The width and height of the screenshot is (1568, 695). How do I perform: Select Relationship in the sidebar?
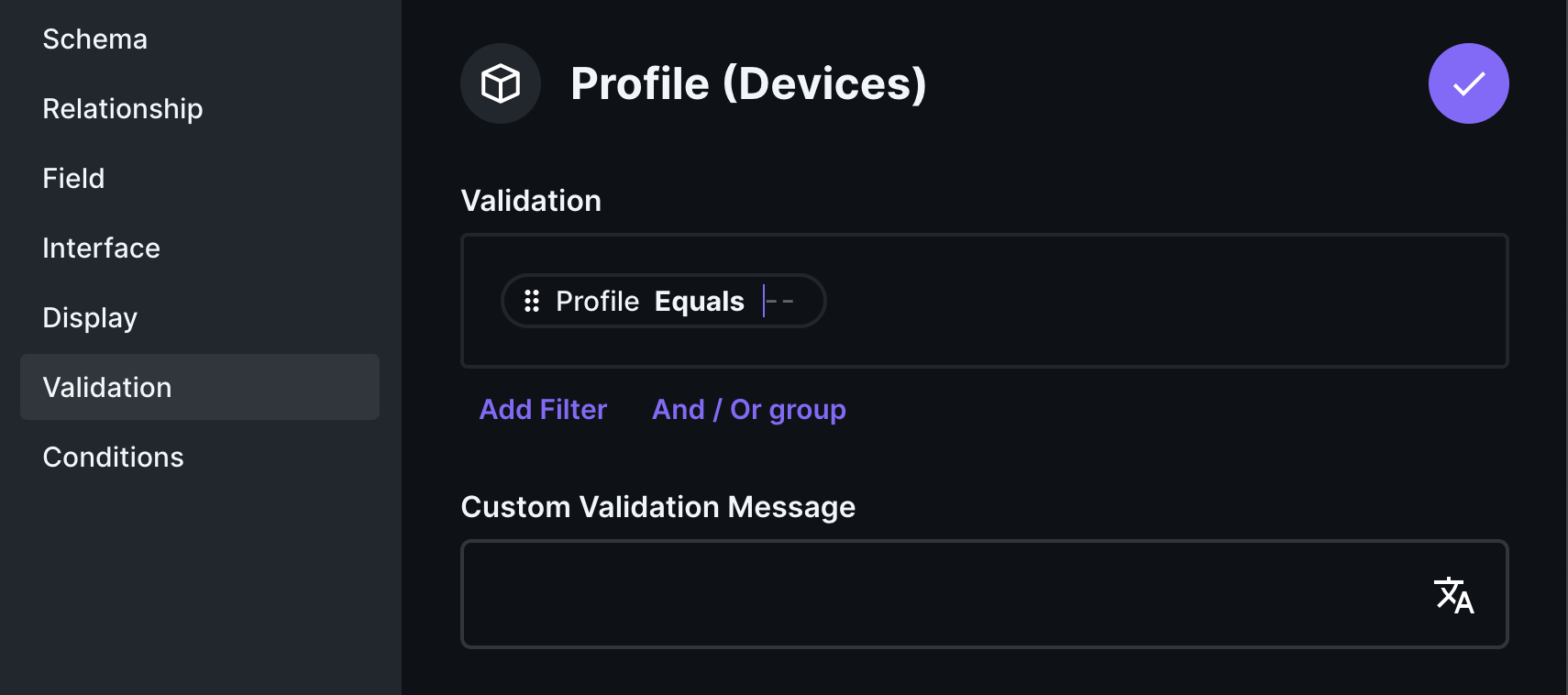[x=122, y=108]
